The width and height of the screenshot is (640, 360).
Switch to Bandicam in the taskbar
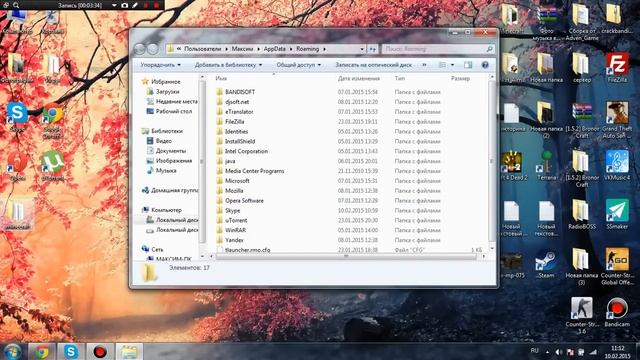pyautogui.click(x=100, y=352)
